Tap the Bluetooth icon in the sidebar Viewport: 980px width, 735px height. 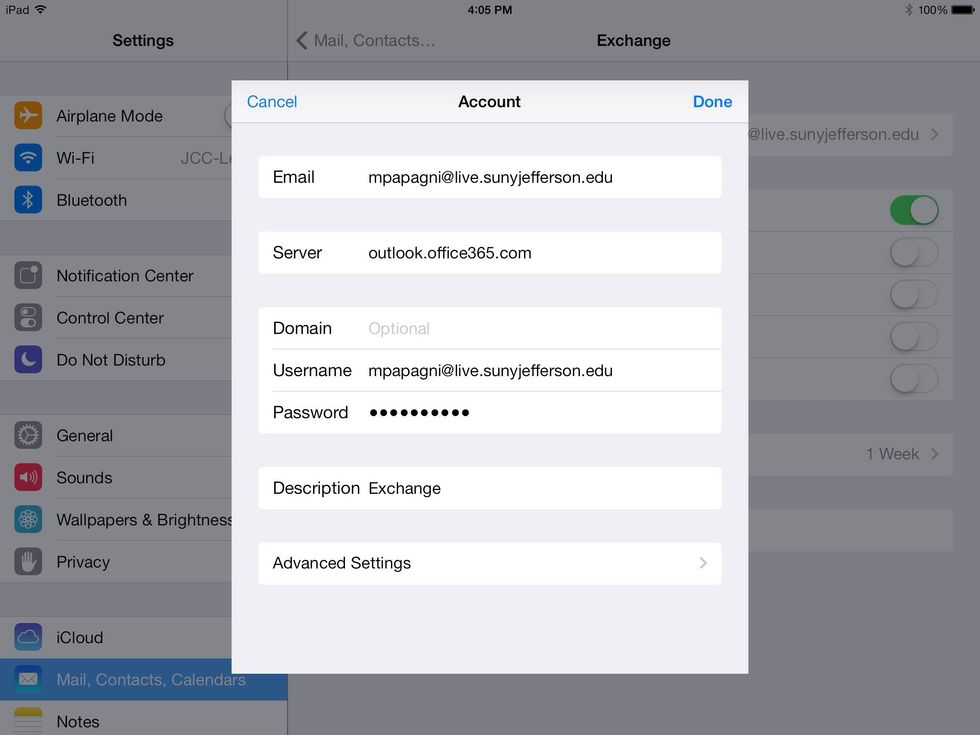click(28, 200)
